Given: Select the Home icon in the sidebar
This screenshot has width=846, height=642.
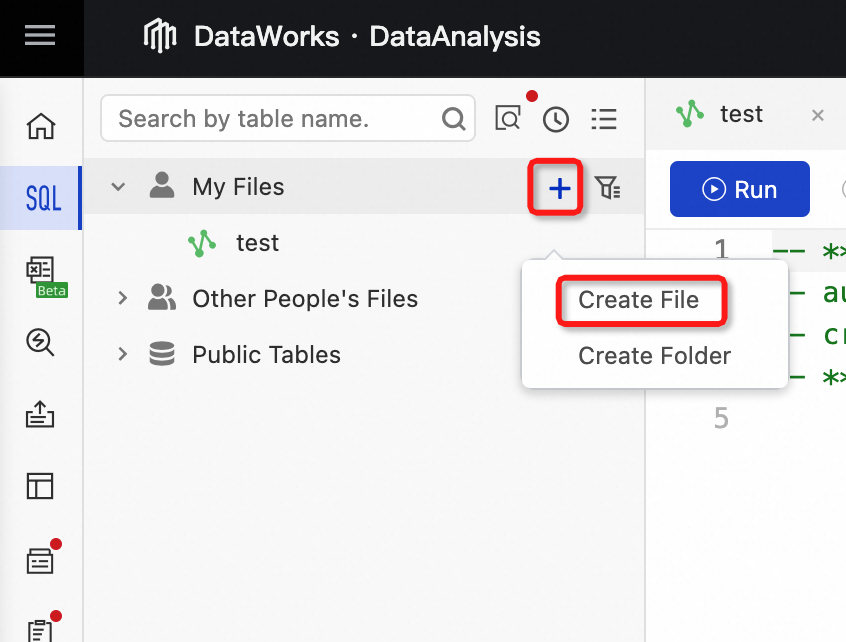Looking at the screenshot, I should tap(40, 126).
